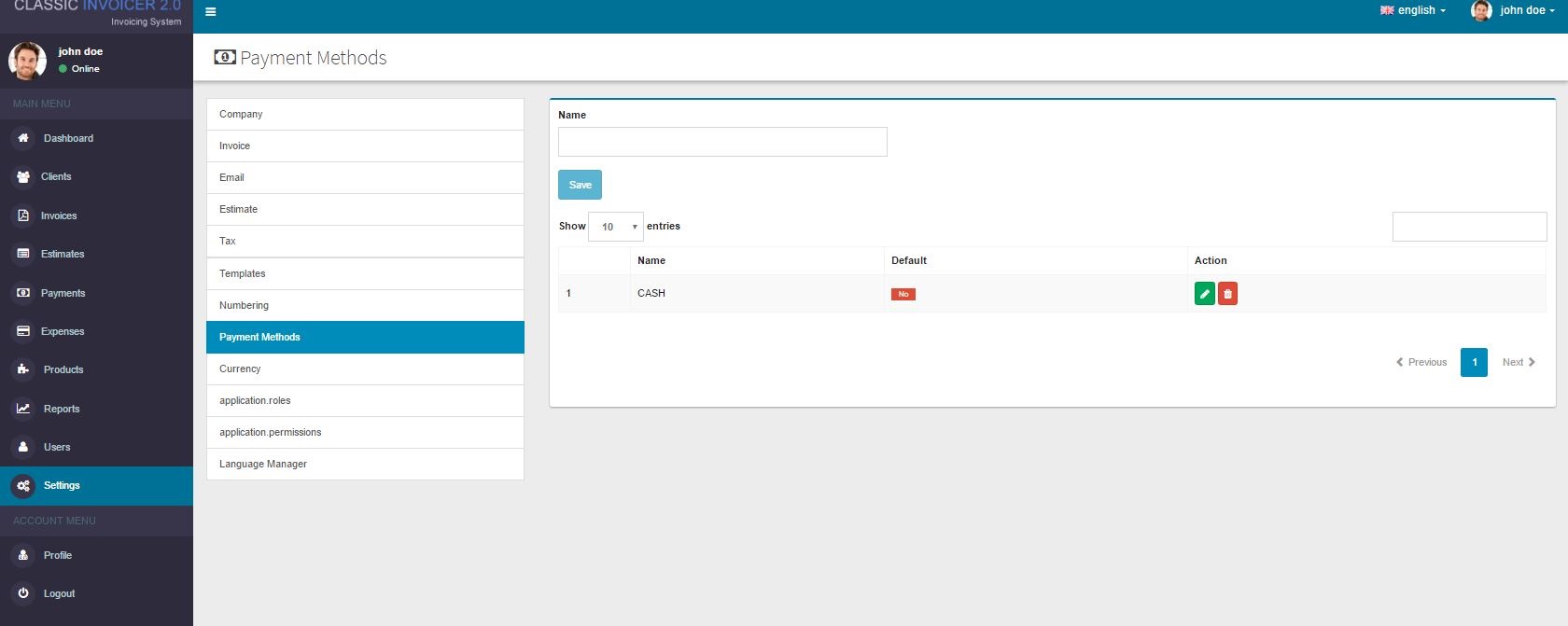Toggle sidebar with the hamburger menu icon
The image size is (1568, 626).
211,12
